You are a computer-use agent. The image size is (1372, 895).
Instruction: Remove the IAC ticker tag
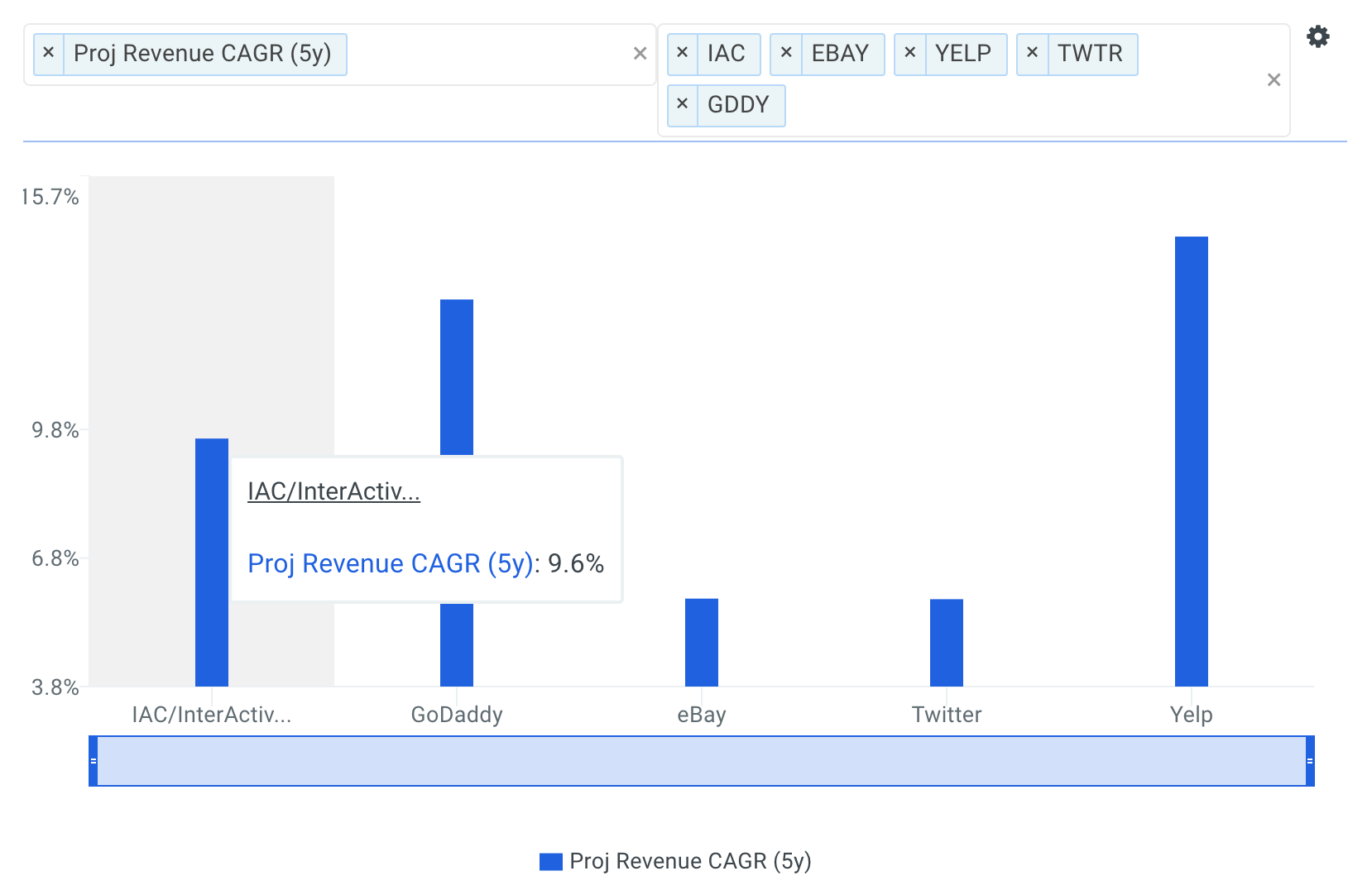coord(683,54)
